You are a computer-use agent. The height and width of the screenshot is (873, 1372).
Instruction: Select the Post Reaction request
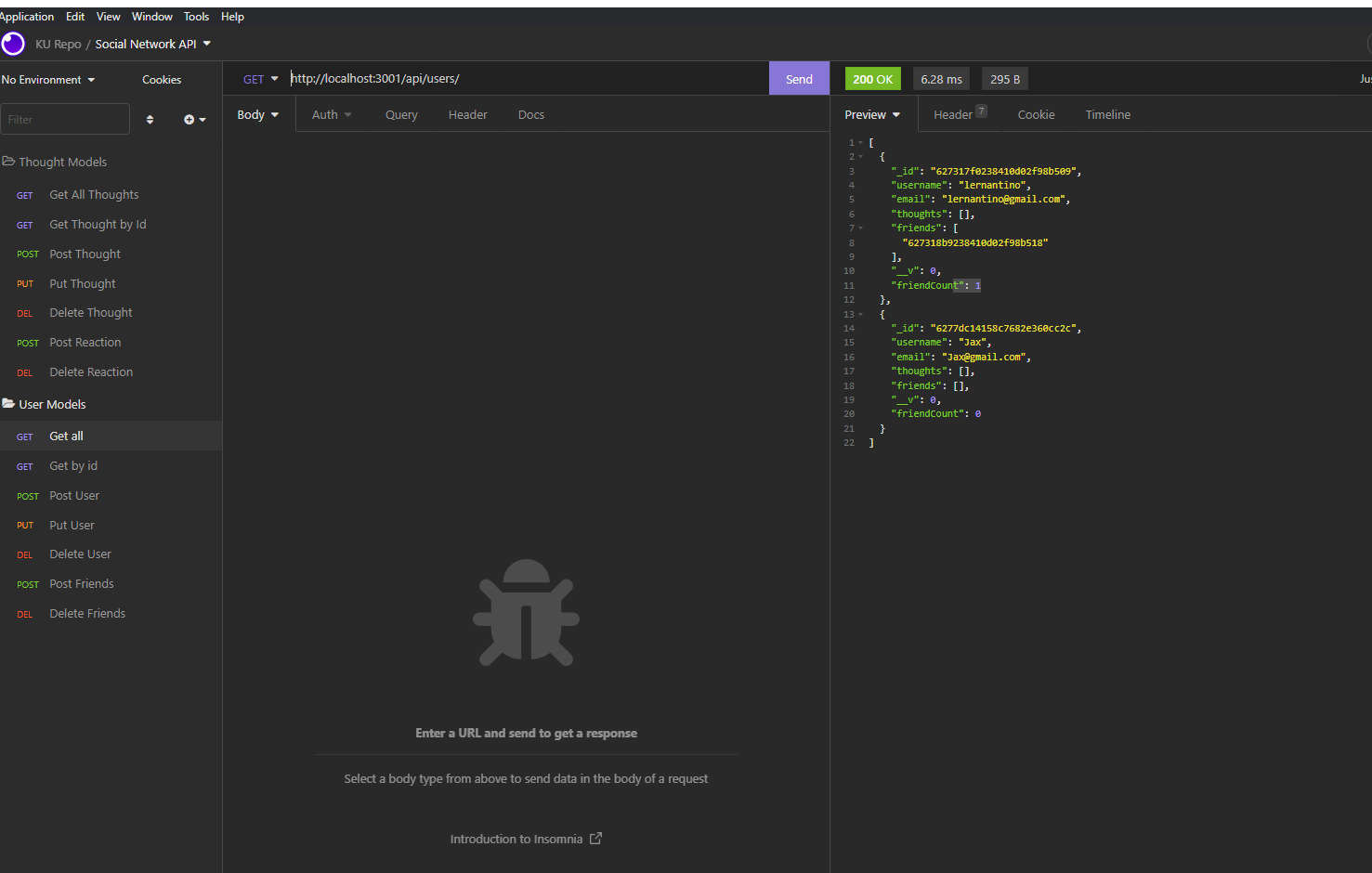tap(85, 342)
